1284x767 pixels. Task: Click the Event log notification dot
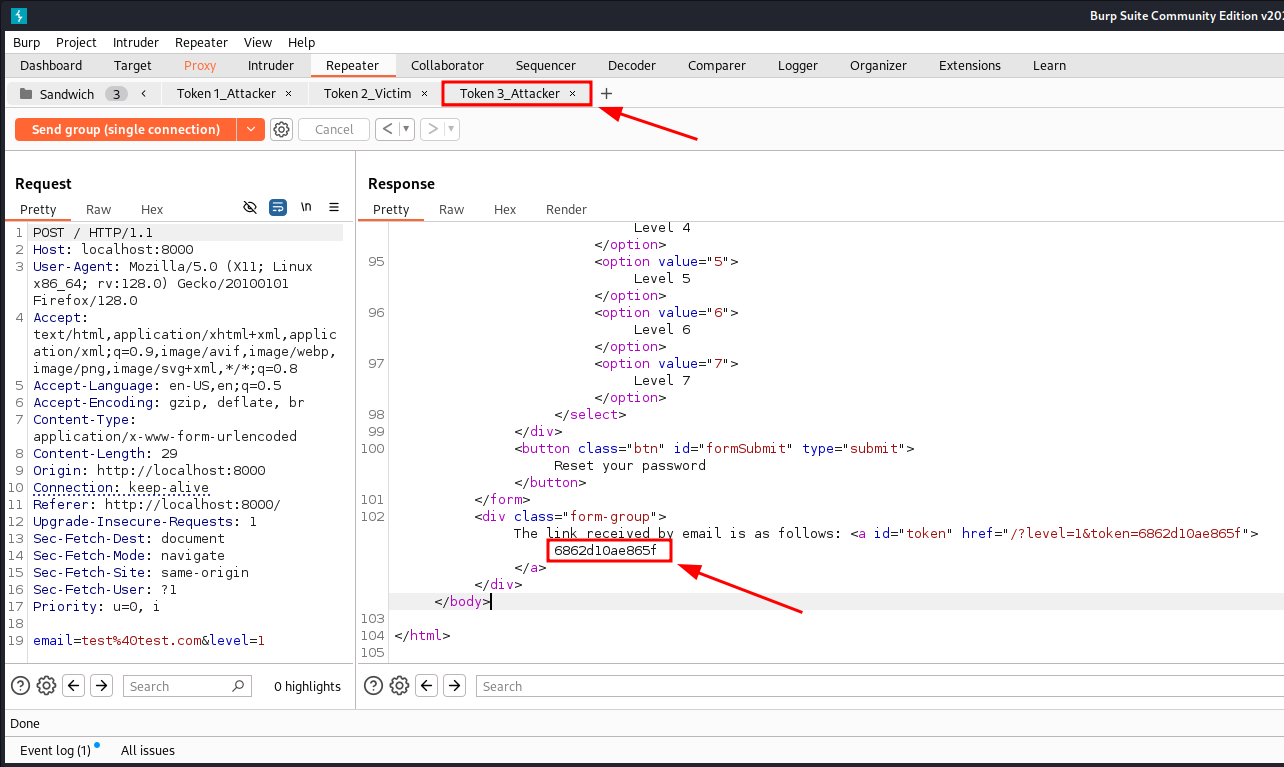(97, 745)
